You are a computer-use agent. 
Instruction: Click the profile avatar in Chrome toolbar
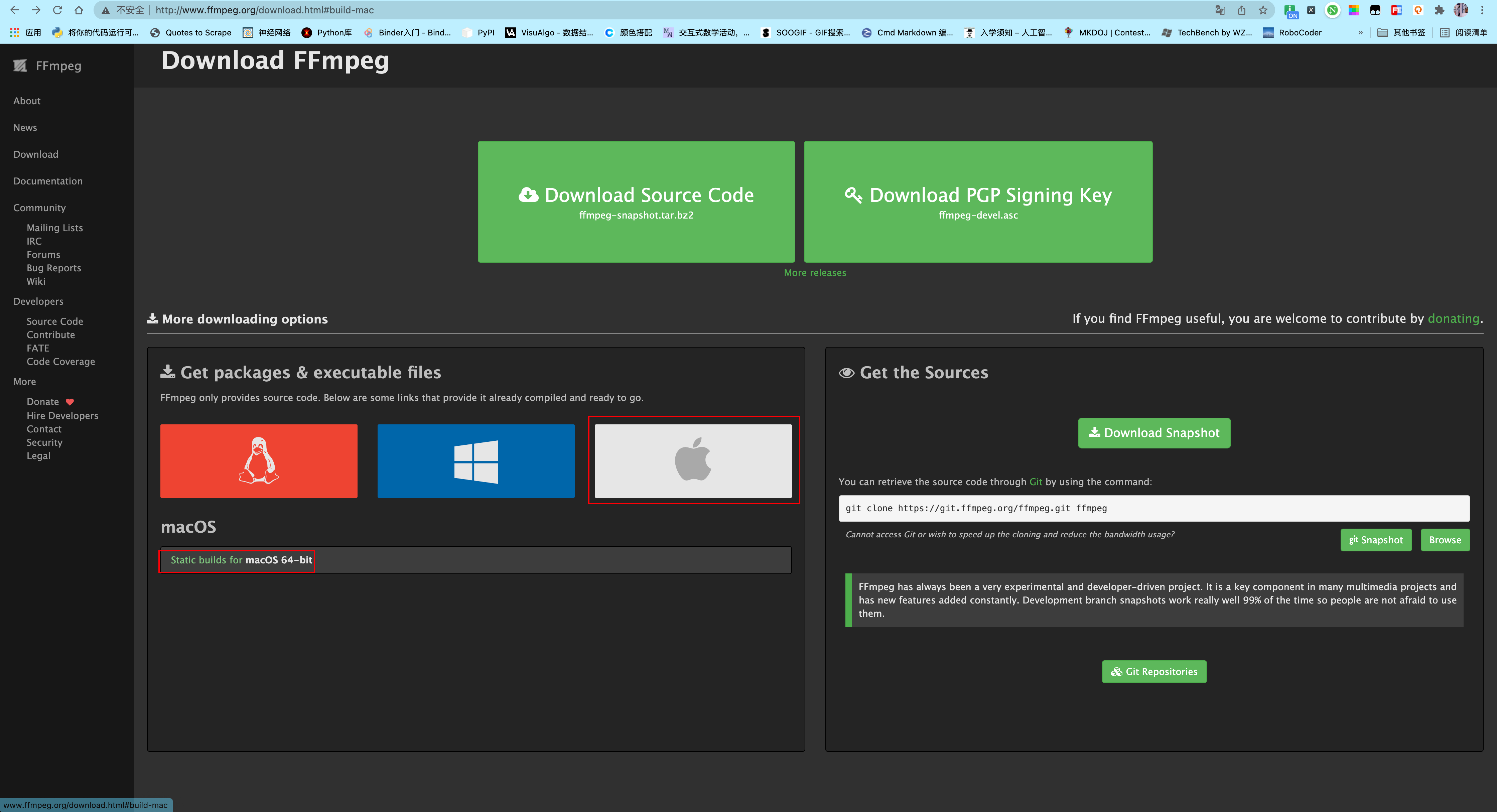1461,10
